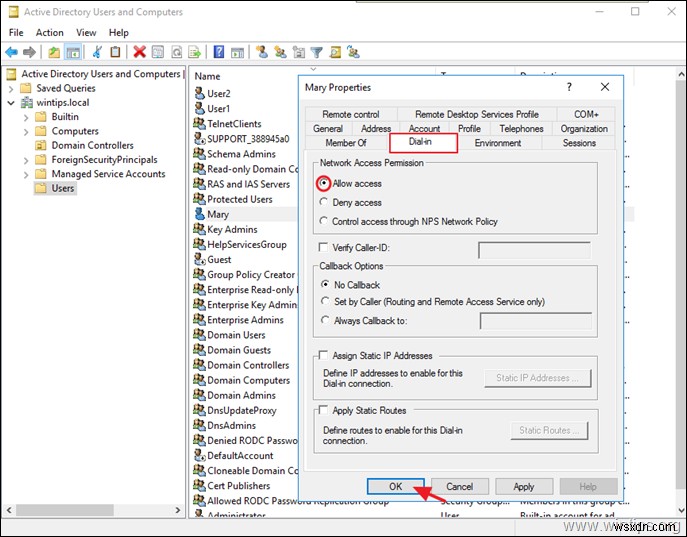This screenshot has height=537, width=687.
Task: Click the Paste clipboard icon
Action: click(115, 52)
